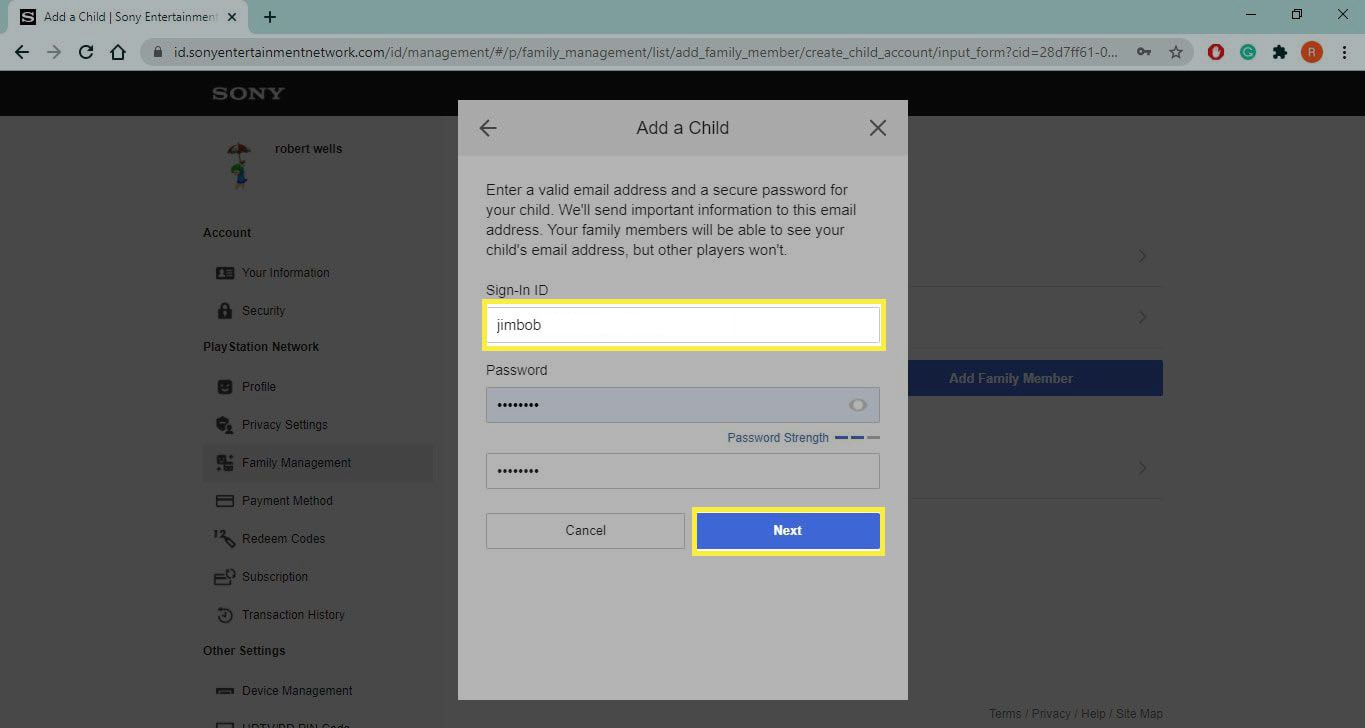Screen dimensions: 1365x728
Task: Click the Family Management icon
Action: (x=225, y=463)
